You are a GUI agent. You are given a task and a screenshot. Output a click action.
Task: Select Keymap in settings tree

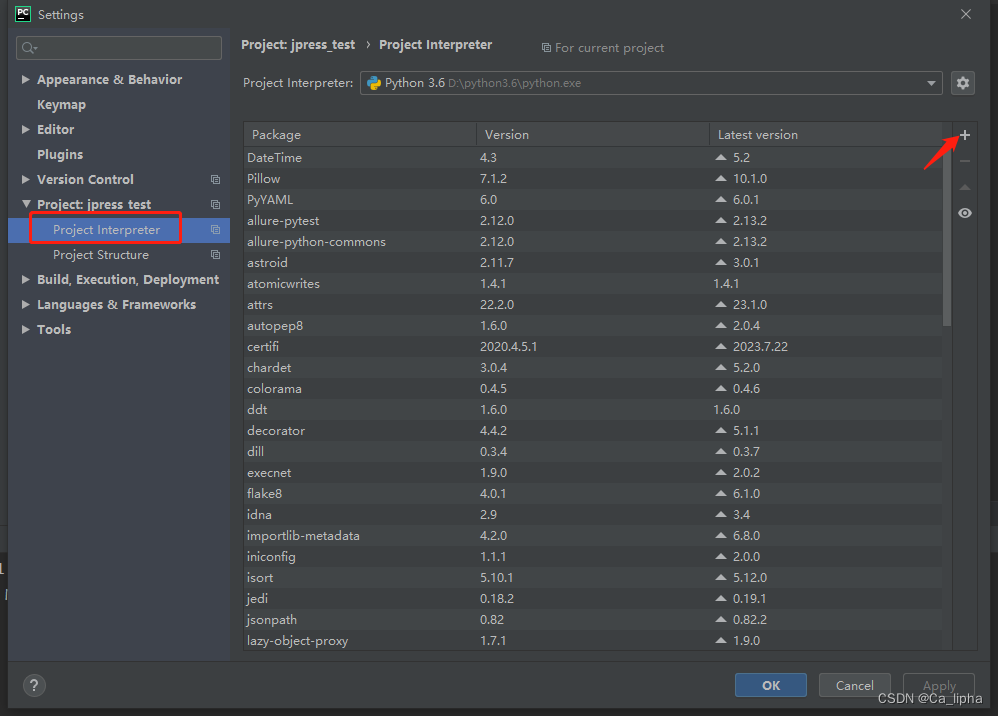pos(61,104)
